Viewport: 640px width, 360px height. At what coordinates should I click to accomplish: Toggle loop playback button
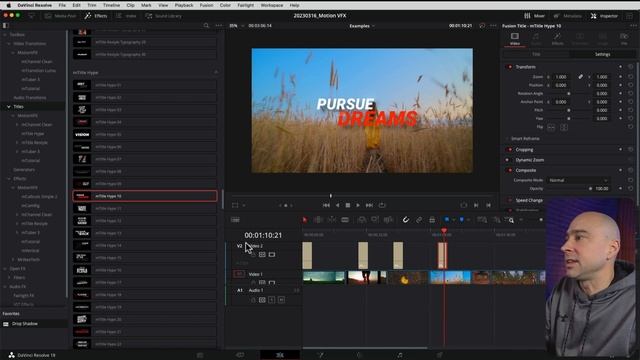tap(382, 205)
